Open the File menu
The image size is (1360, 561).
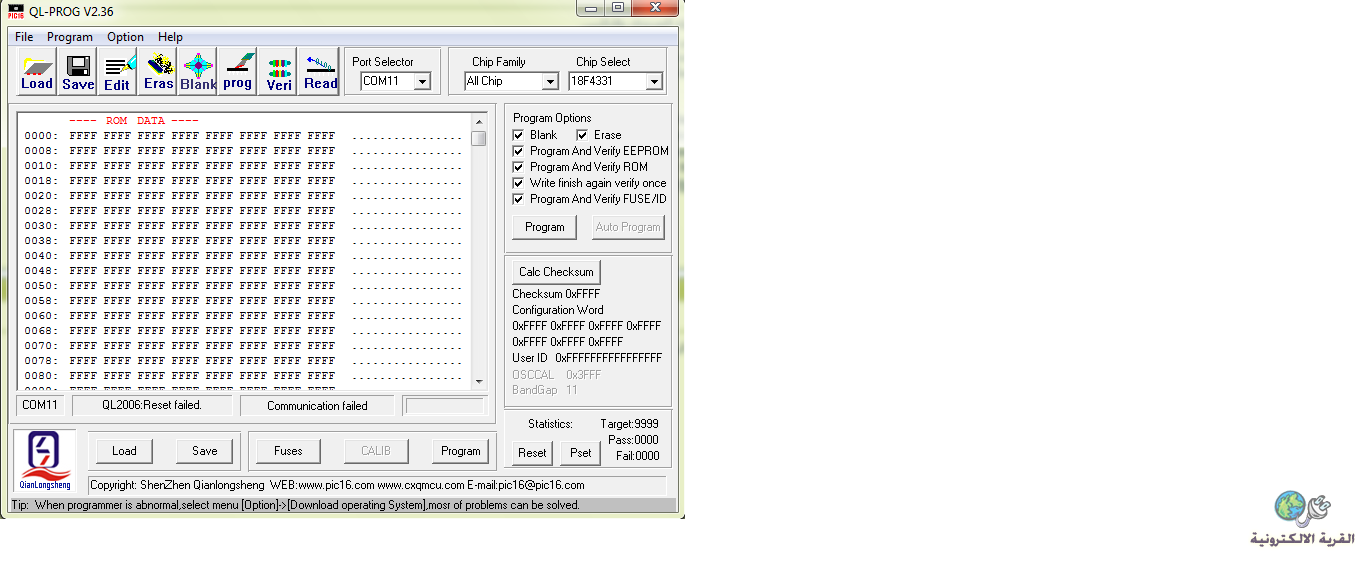coord(24,37)
